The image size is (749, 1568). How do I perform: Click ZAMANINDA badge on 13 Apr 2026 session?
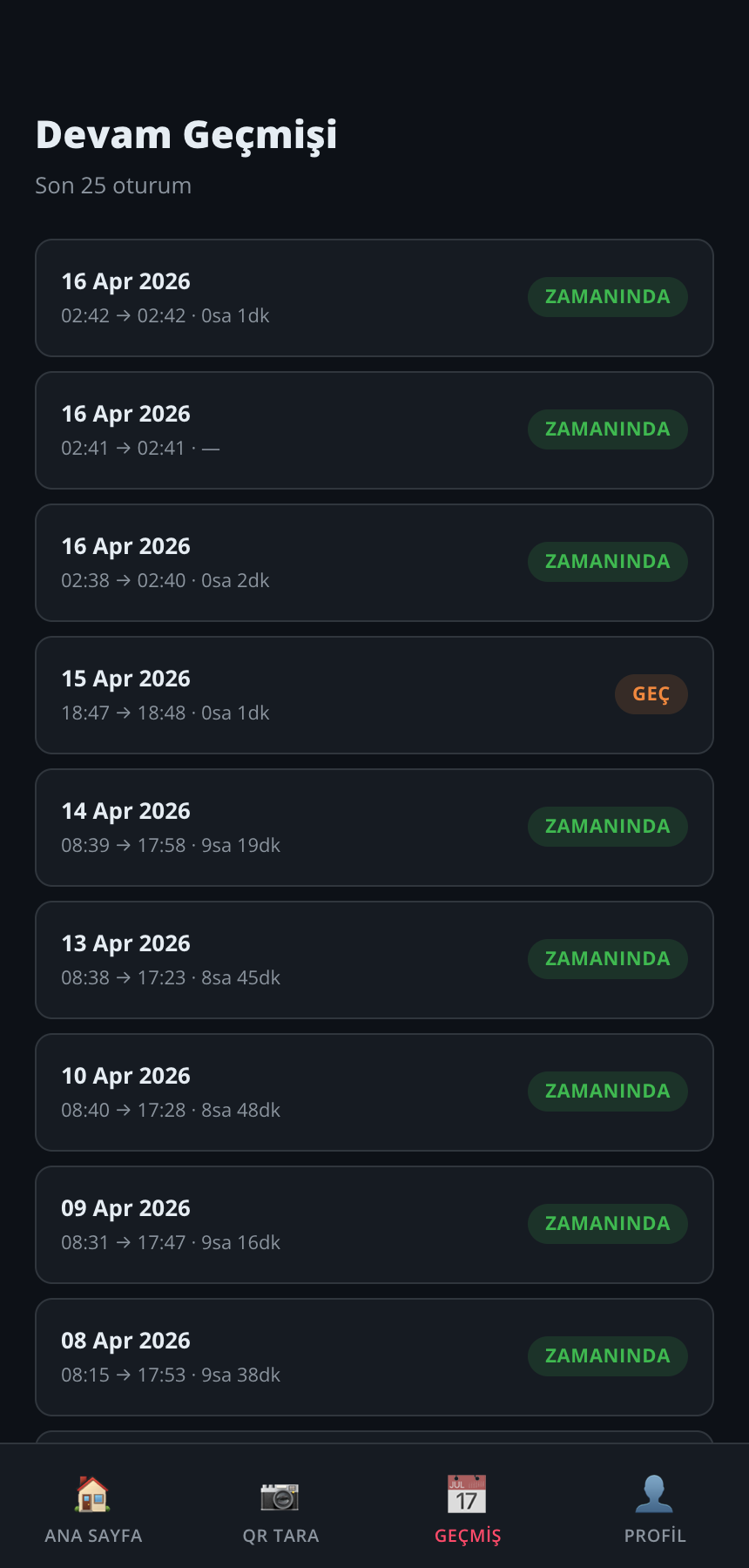tap(607, 959)
